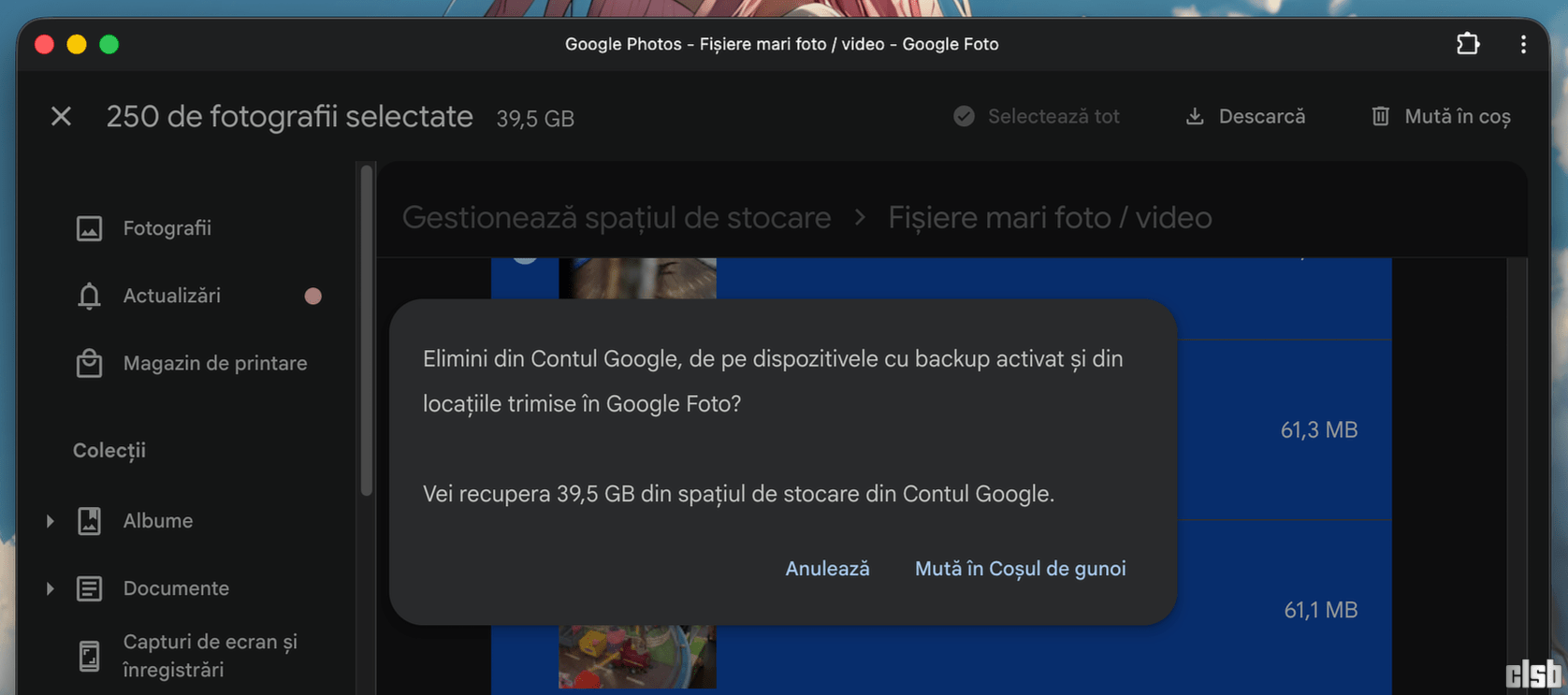Click the toy photo thumbnail at bottom
Viewport: 1568px width, 695px height.
(637, 657)
